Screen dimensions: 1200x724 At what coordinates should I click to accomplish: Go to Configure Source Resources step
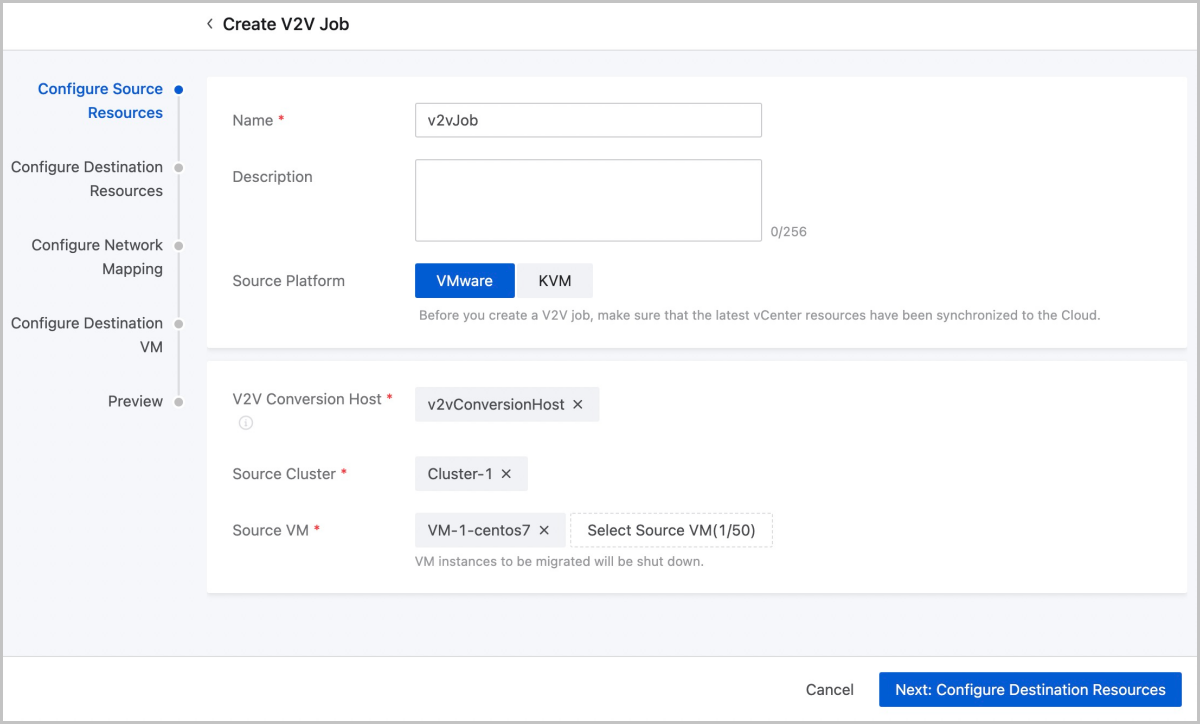(x=100, y=101)
